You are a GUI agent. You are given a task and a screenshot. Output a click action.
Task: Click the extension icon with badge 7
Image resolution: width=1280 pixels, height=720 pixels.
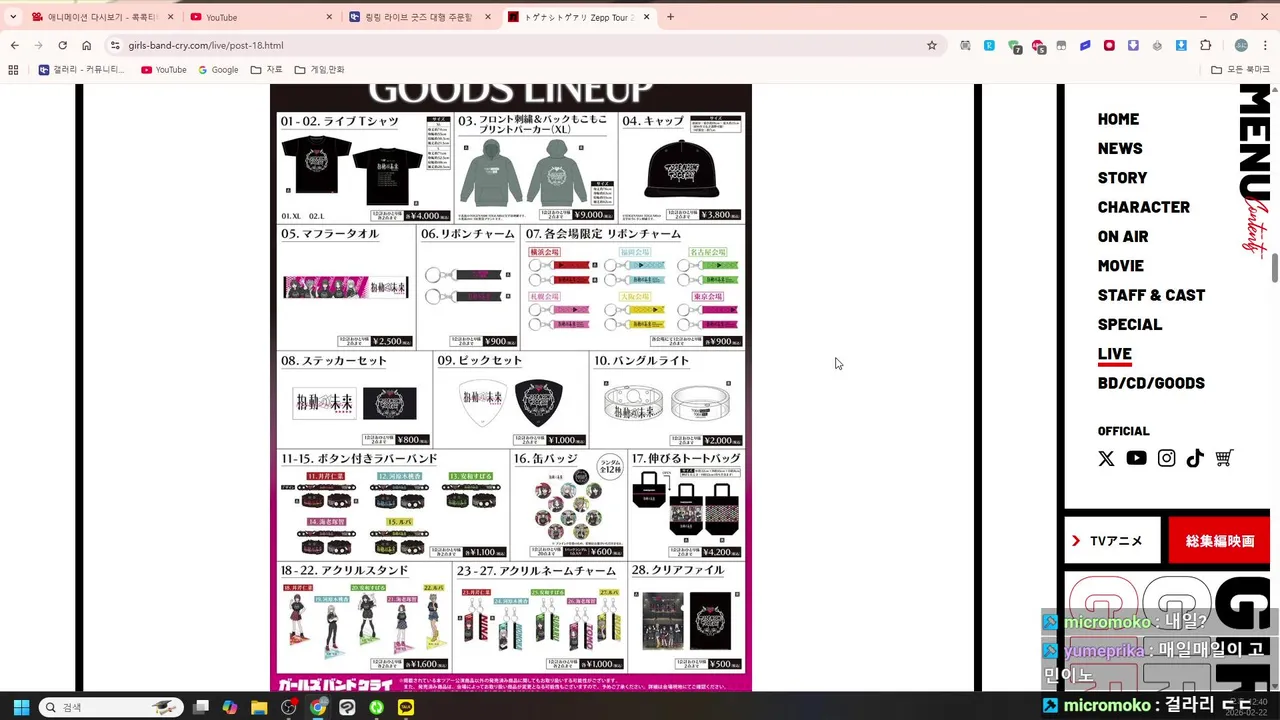pyautogui.click(x=1014, y=46)
